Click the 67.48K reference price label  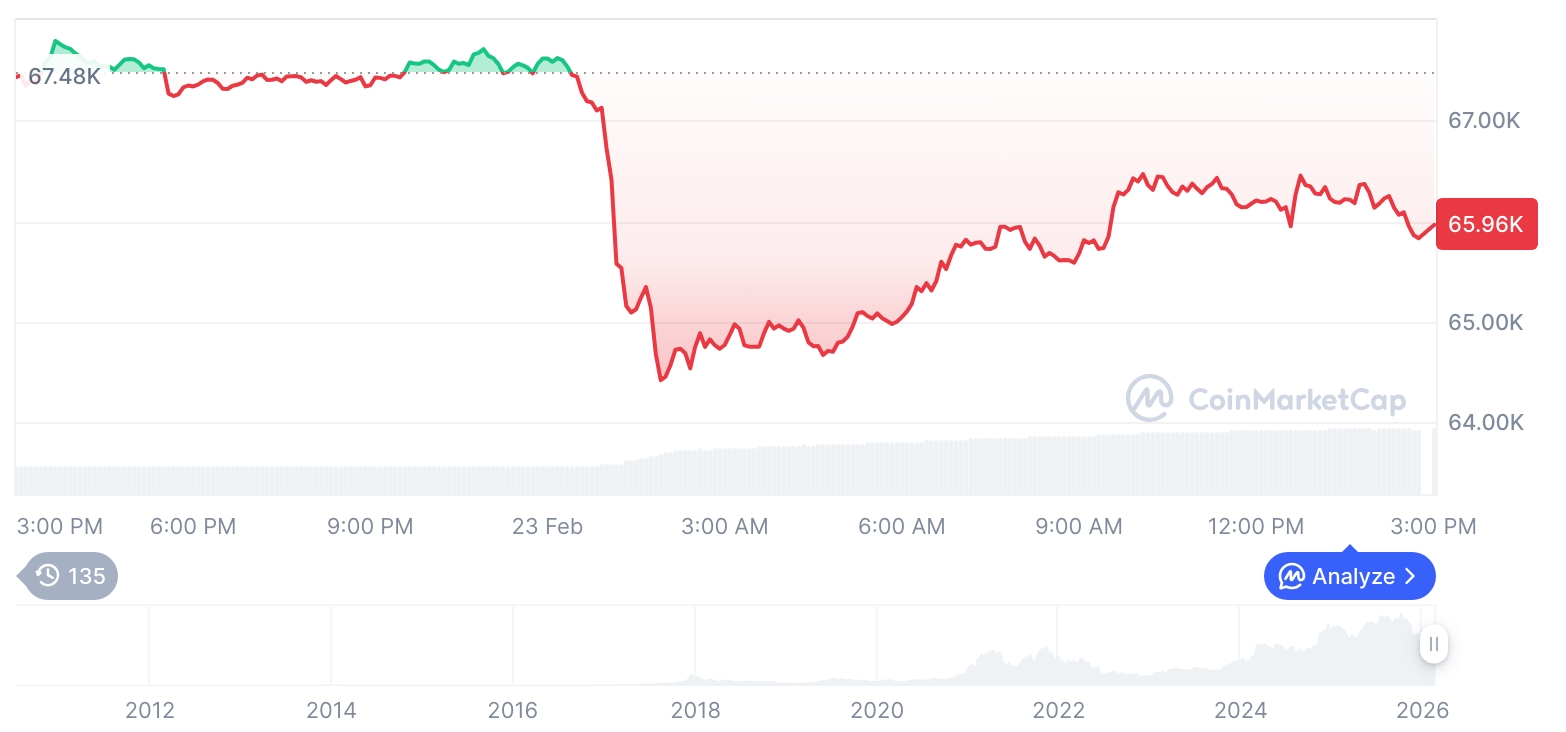[64, 76]
